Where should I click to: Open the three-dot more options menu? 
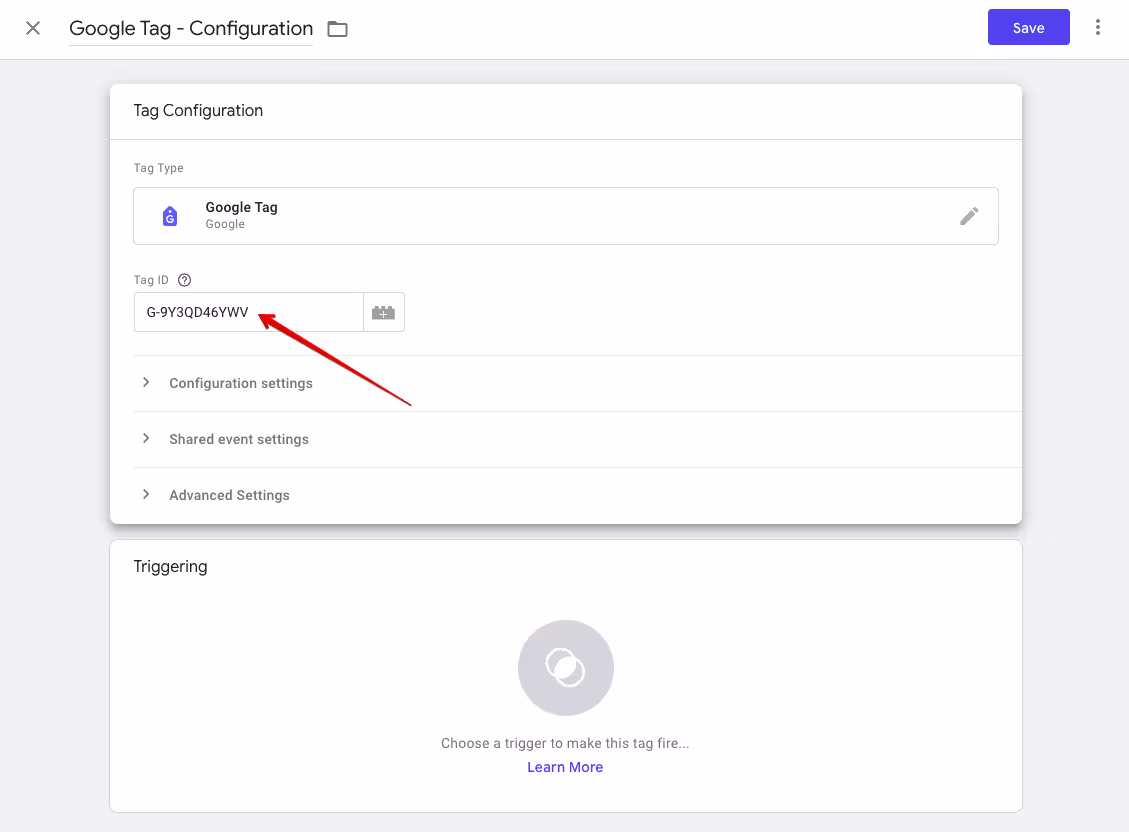[1097, 27]
